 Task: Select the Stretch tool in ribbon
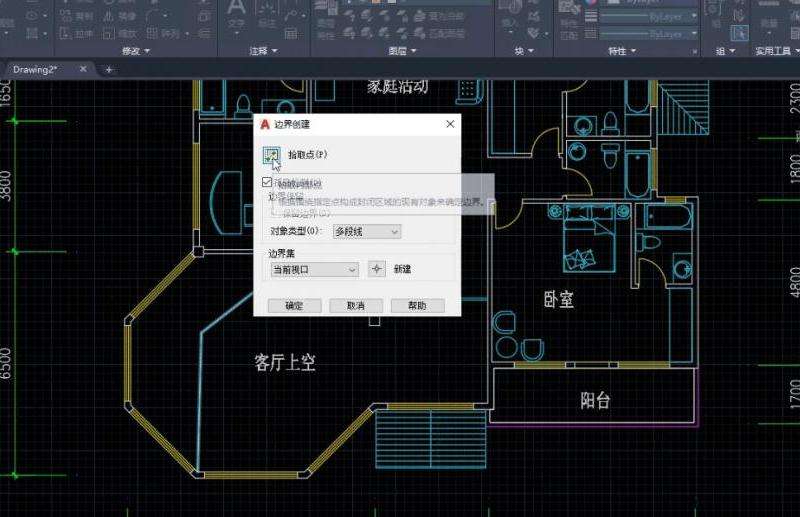coord(76,34)
